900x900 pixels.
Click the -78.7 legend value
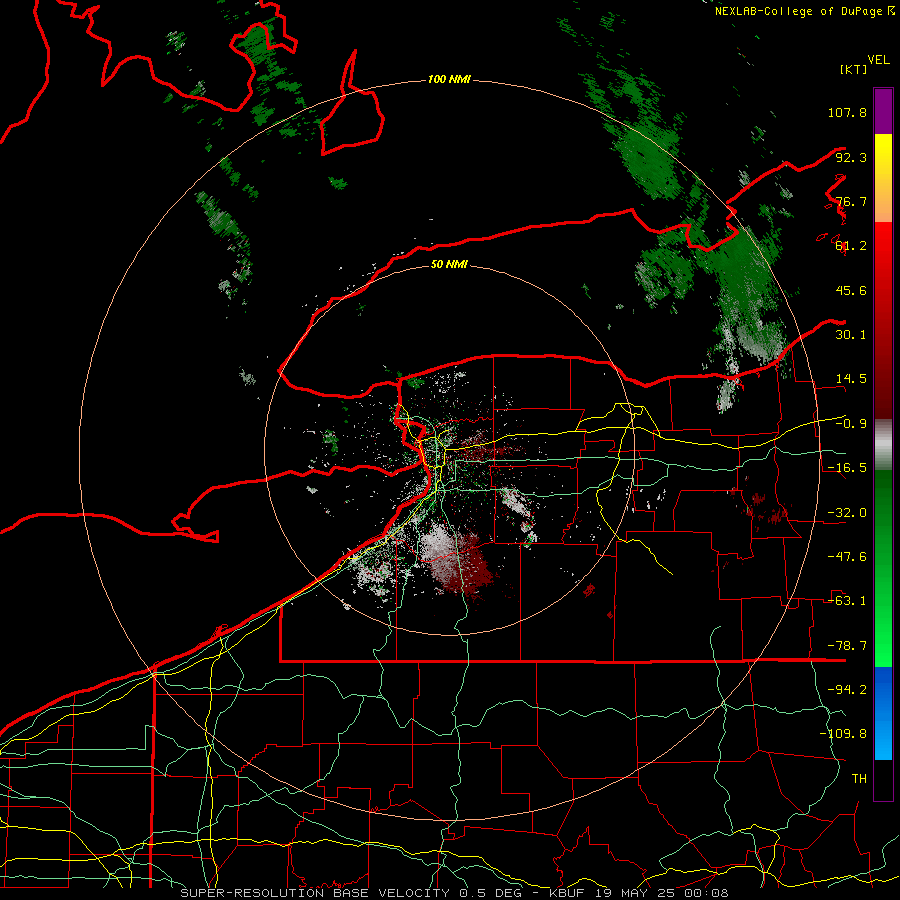[847, 646]
